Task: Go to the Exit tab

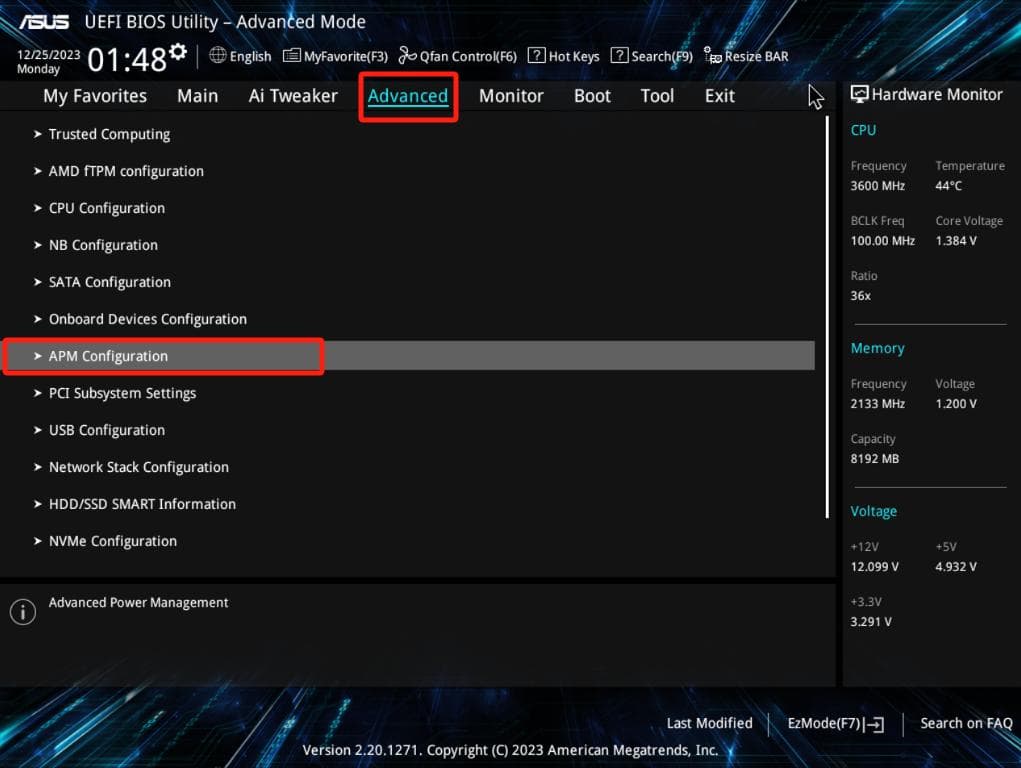Action: click(x=720, y=96)
